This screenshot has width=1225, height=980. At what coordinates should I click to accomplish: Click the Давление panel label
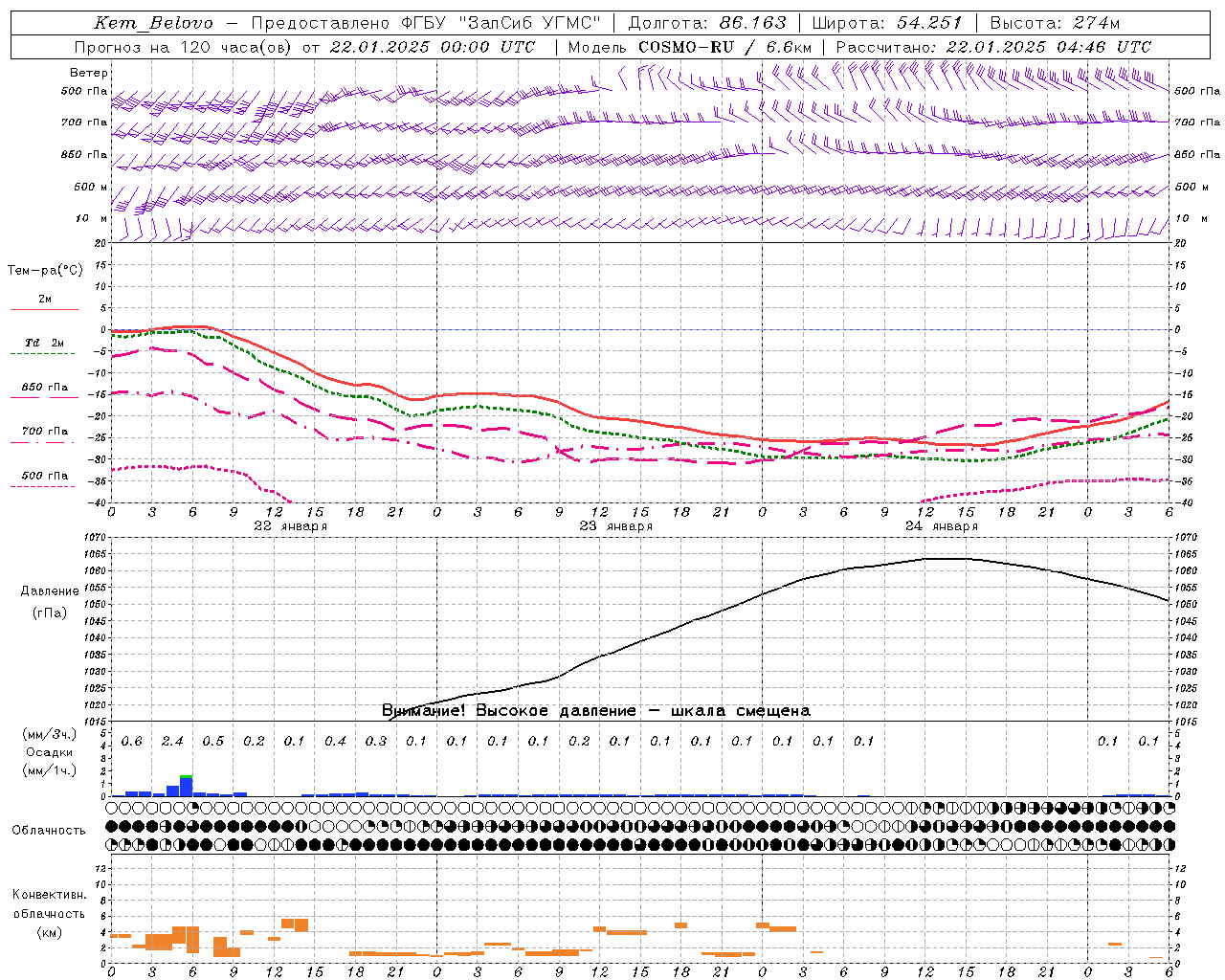50,591
